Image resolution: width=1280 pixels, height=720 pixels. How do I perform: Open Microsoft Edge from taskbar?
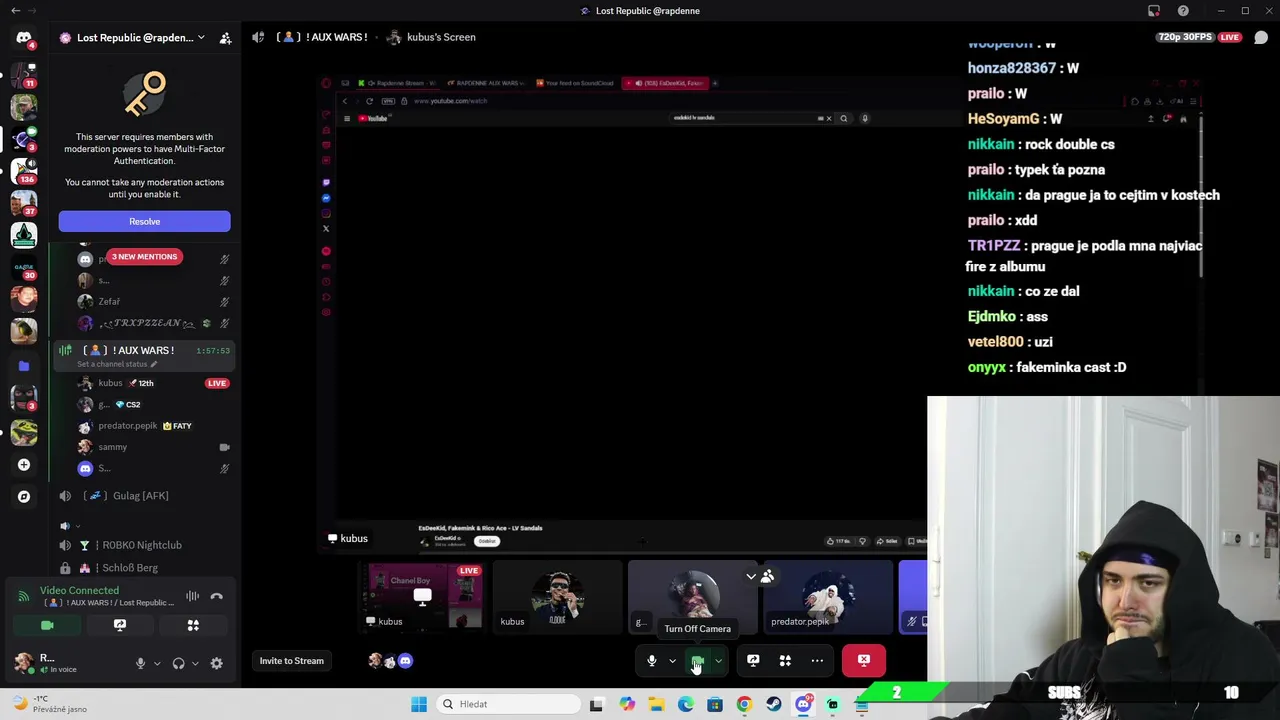pyautogui.click(x=685, y=704)
